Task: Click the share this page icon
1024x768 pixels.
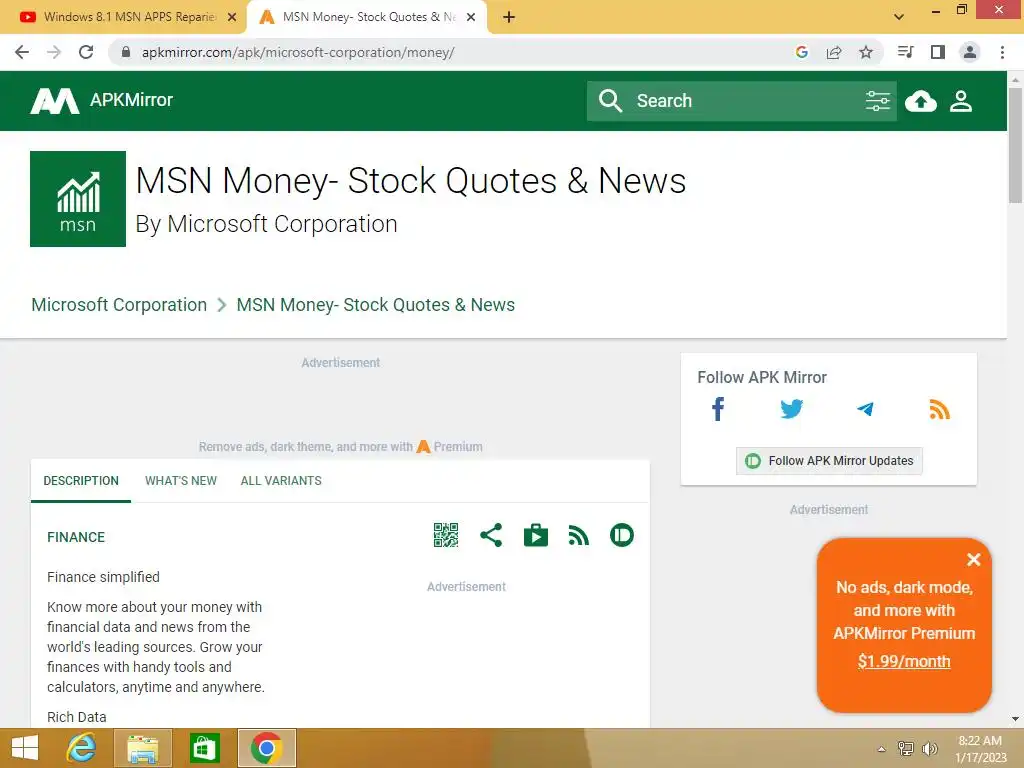Action: coord(834,52)
